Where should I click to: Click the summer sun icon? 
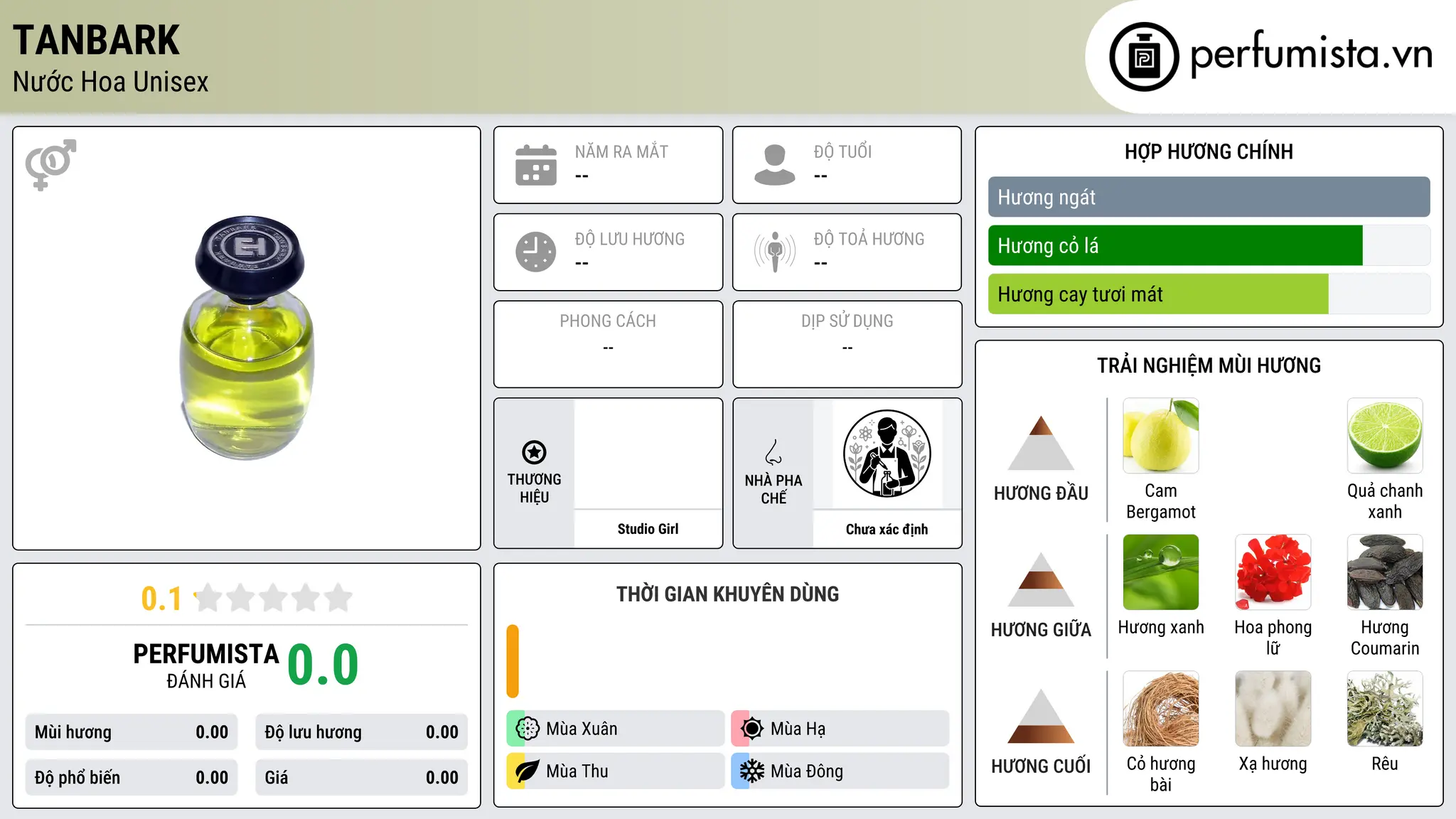click(752, 729)
